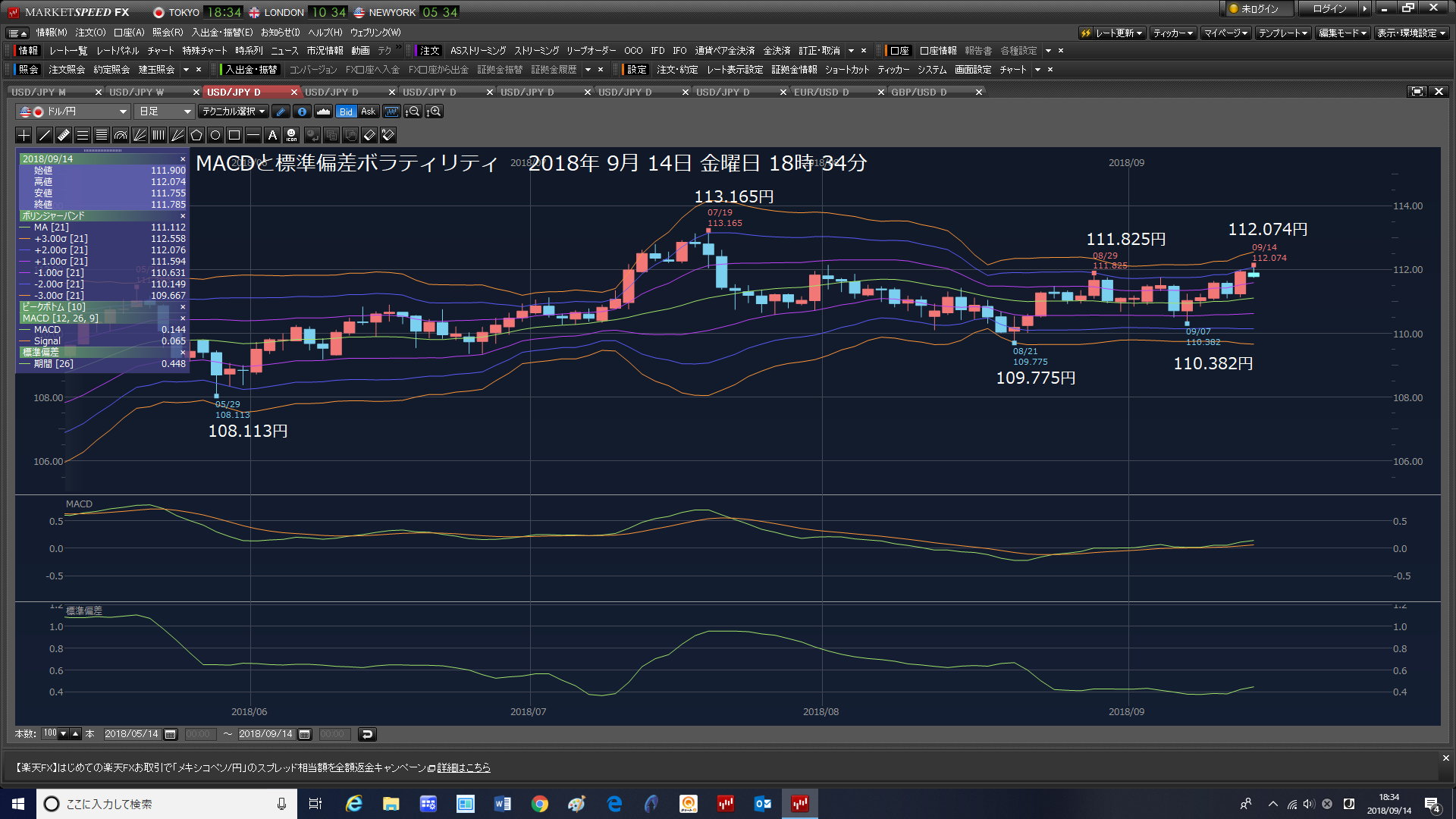Select the vertical time-zone lines tool
This screenshot has width=1456, height=819.
click(x=158, y=135)
